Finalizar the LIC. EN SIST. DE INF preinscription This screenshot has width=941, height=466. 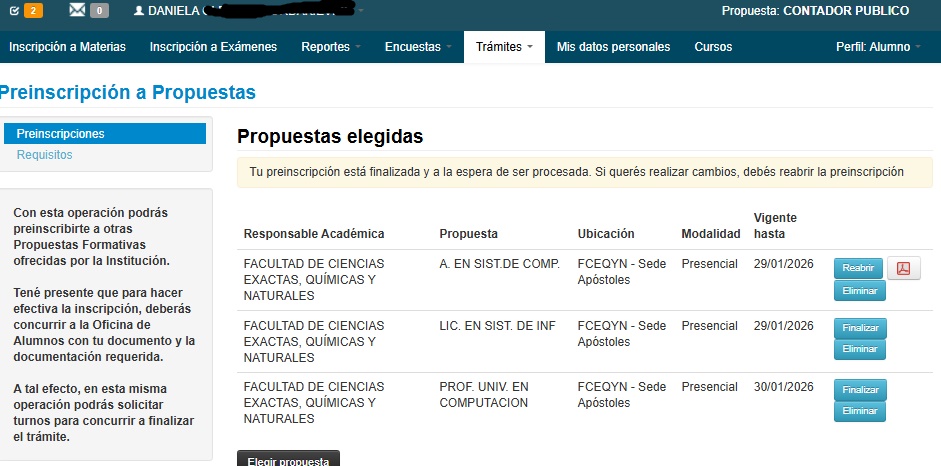coord(860,328)
